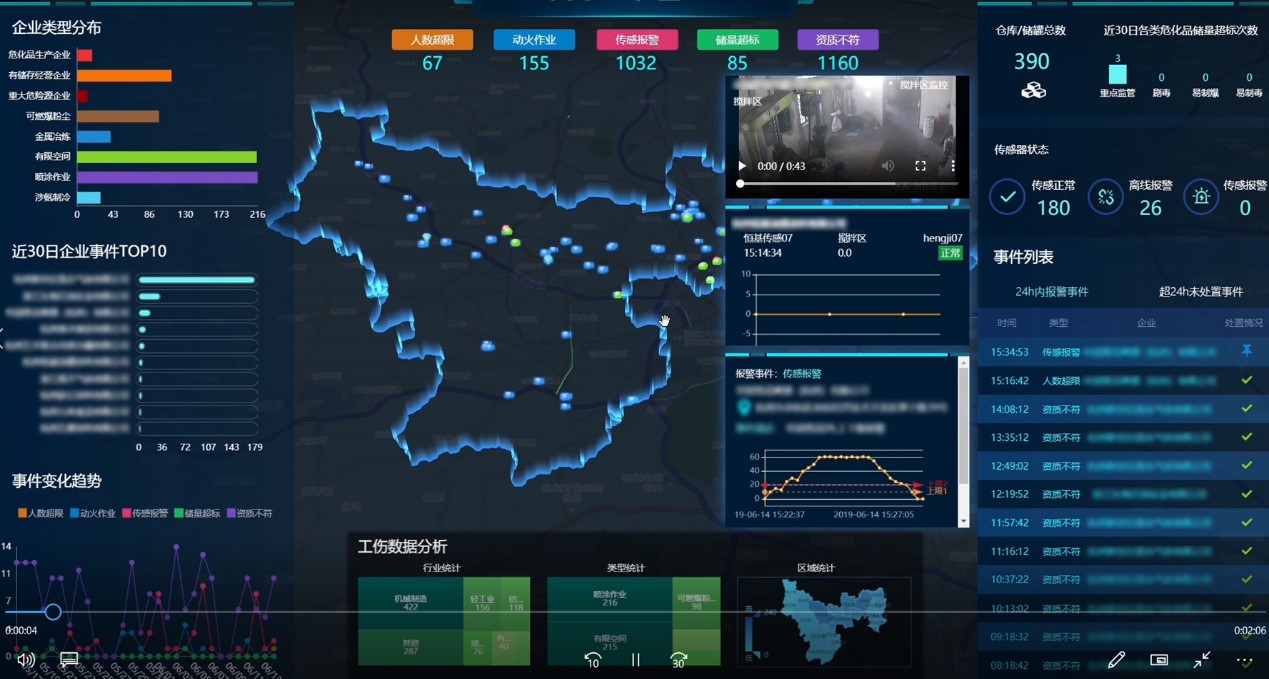Click the green 正常 status badge

950,253
